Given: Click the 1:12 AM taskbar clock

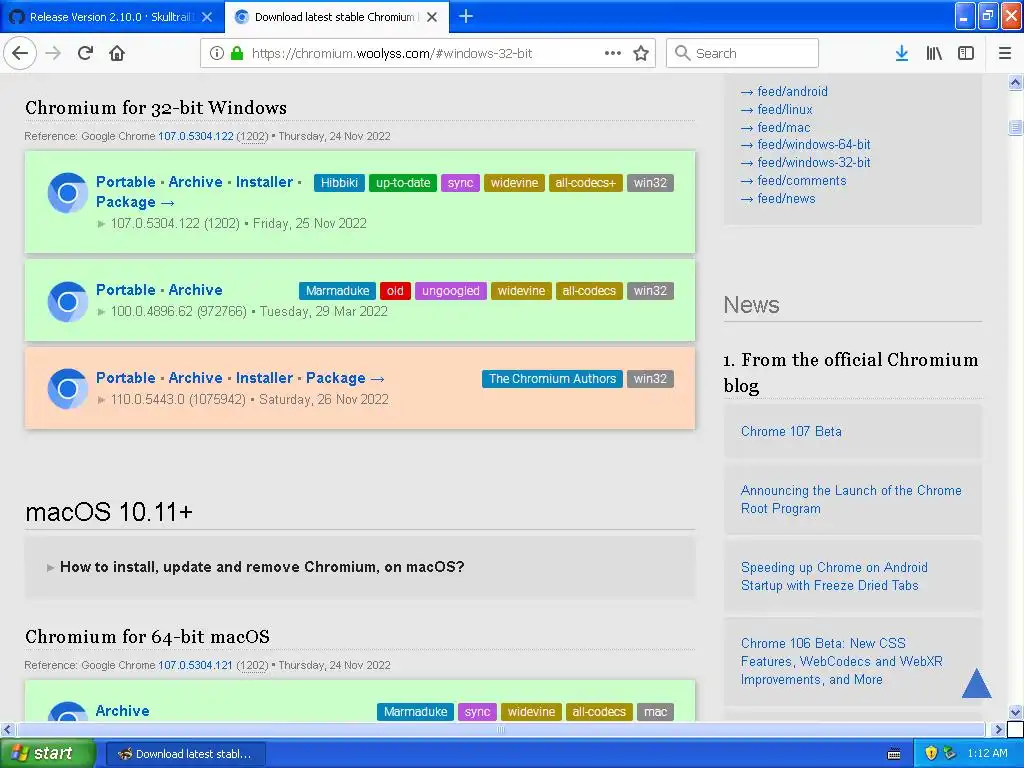Looking at the screenshot, I should click(987, 753).
